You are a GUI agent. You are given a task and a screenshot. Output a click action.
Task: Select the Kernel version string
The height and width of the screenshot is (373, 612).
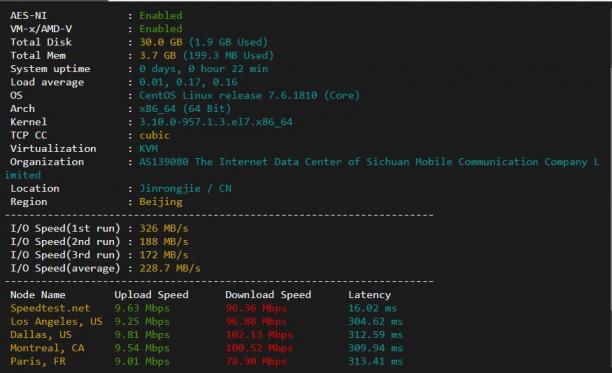point(216,122)
